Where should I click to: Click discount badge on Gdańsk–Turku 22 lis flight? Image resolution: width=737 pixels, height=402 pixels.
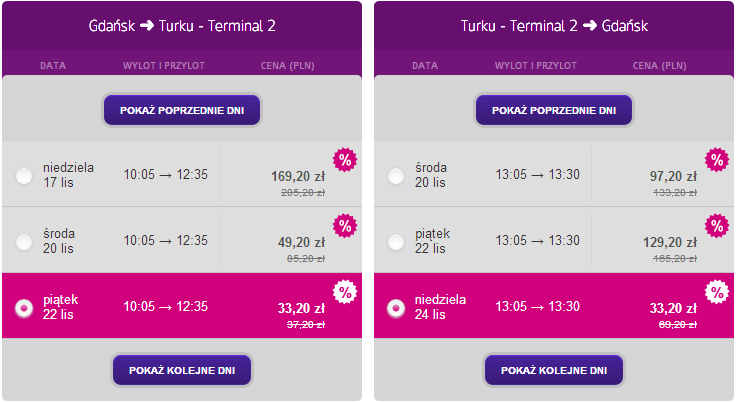[345, 292]
